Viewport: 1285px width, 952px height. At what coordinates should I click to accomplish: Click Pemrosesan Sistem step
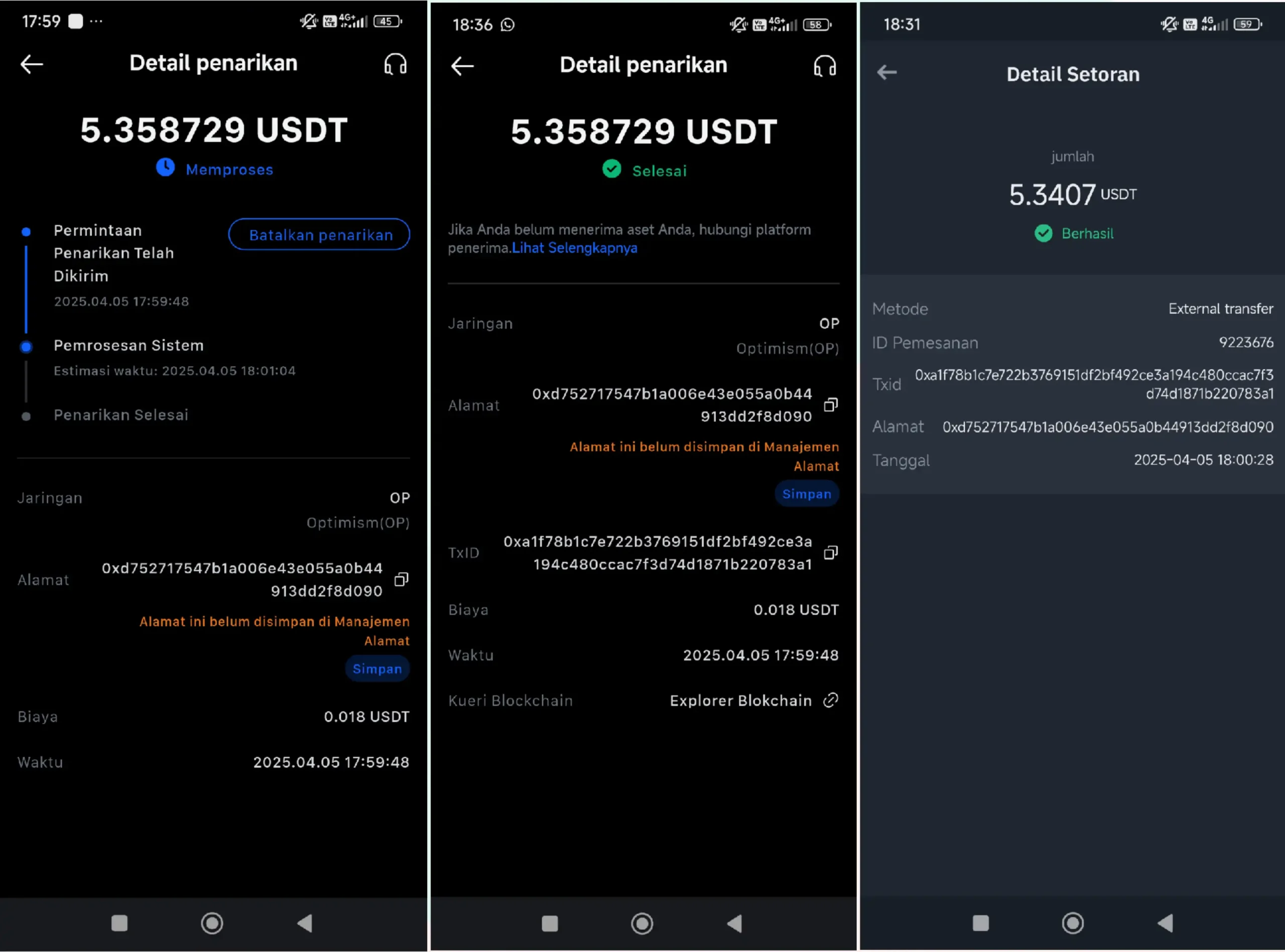coord(128,346)
